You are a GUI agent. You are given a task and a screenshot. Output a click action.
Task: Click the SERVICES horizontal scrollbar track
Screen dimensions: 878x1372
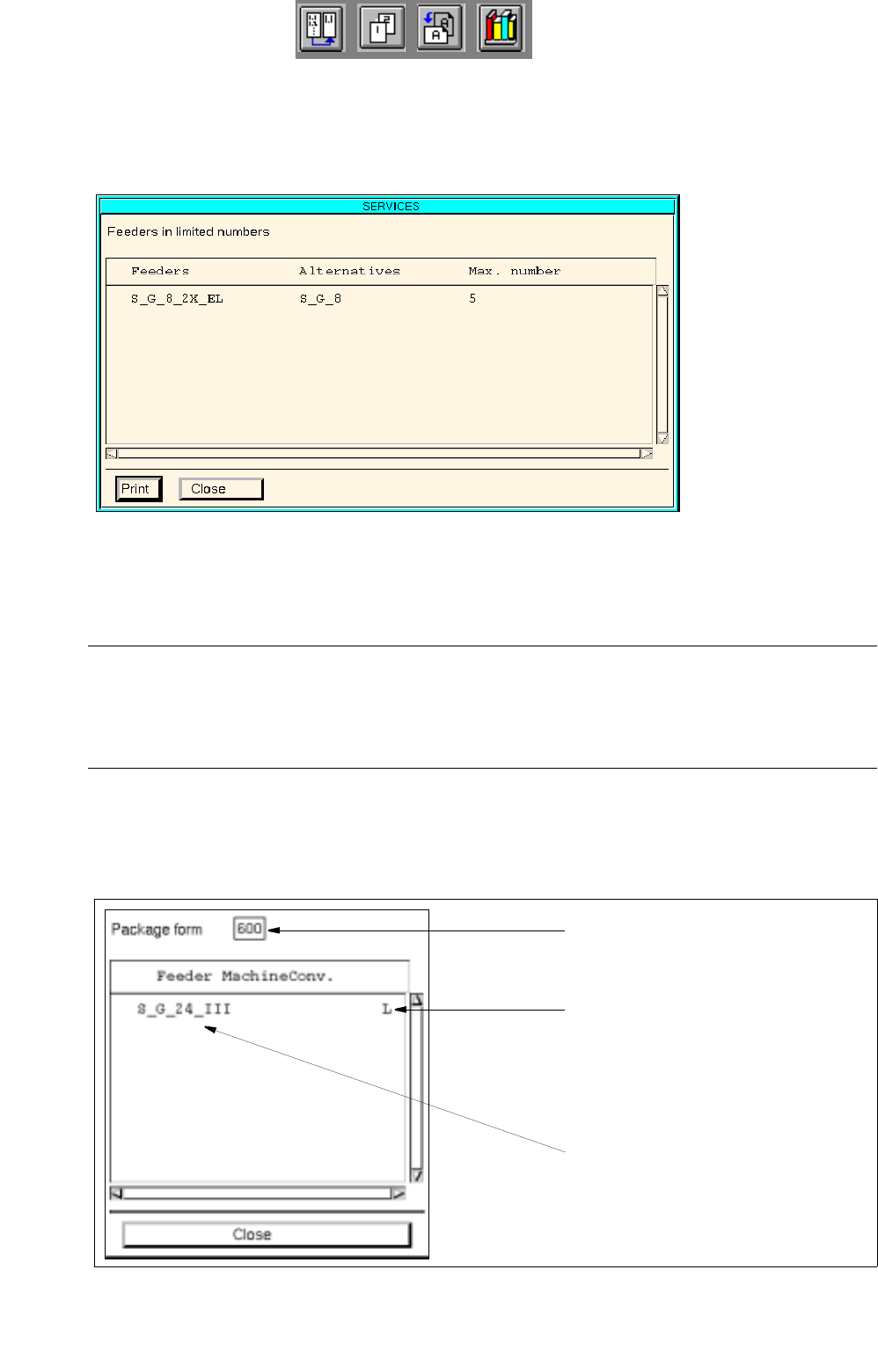tap(379, 454)
